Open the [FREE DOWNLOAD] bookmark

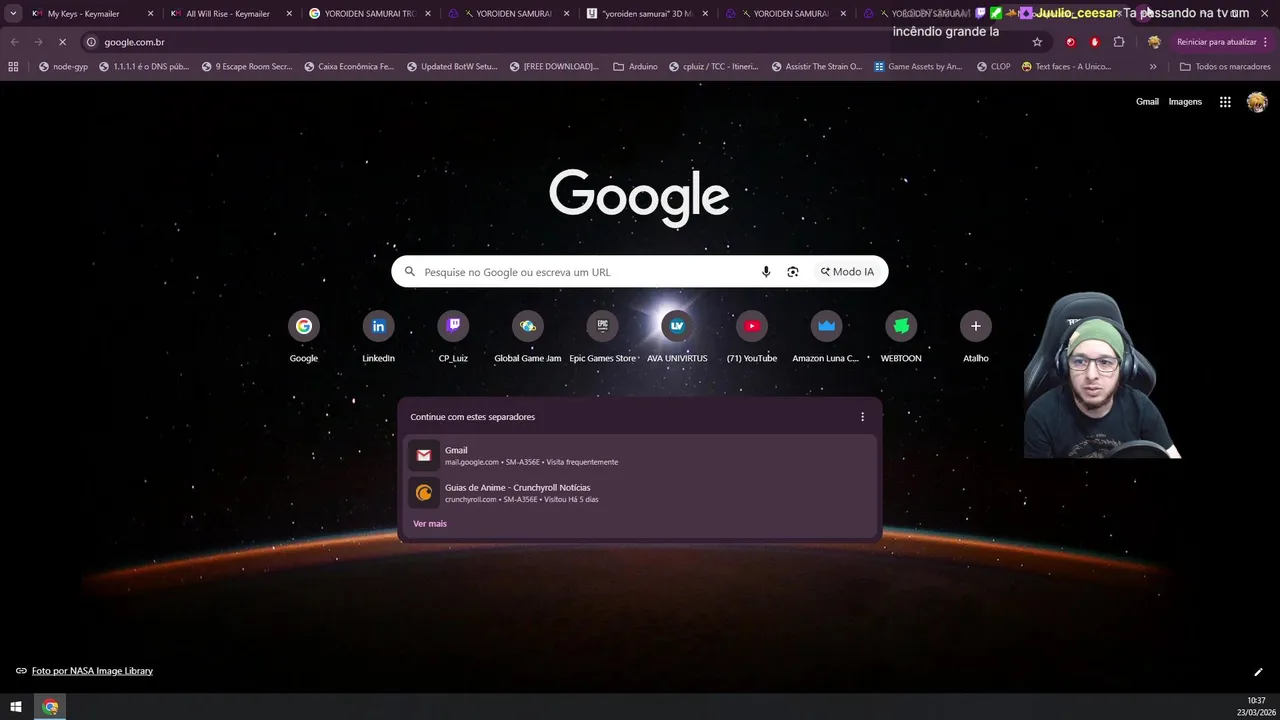(554, 67)
